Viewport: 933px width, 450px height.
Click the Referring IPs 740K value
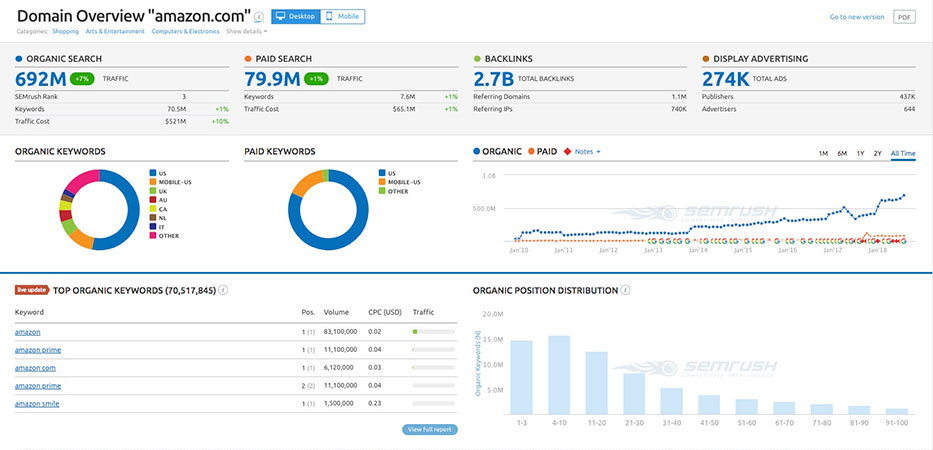click(x=678, y=109)
